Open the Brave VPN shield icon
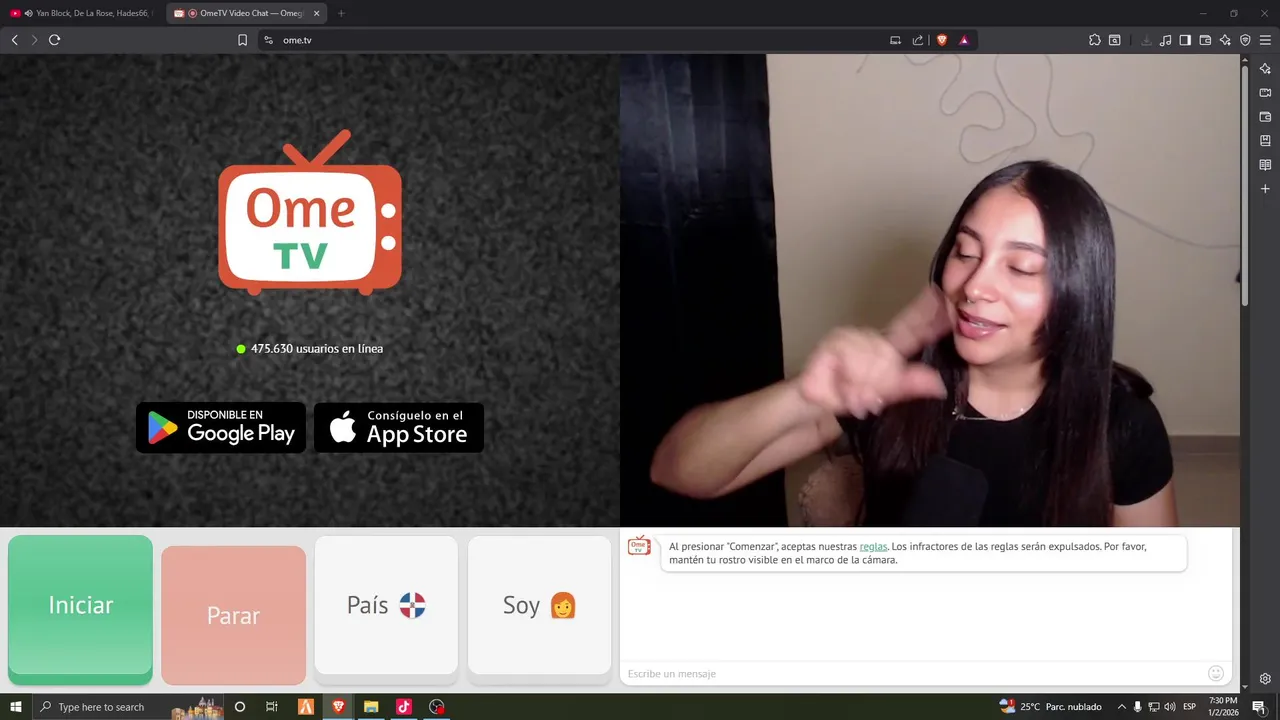The width and height of the screenshot is (1280, 720). point(1245,40)
